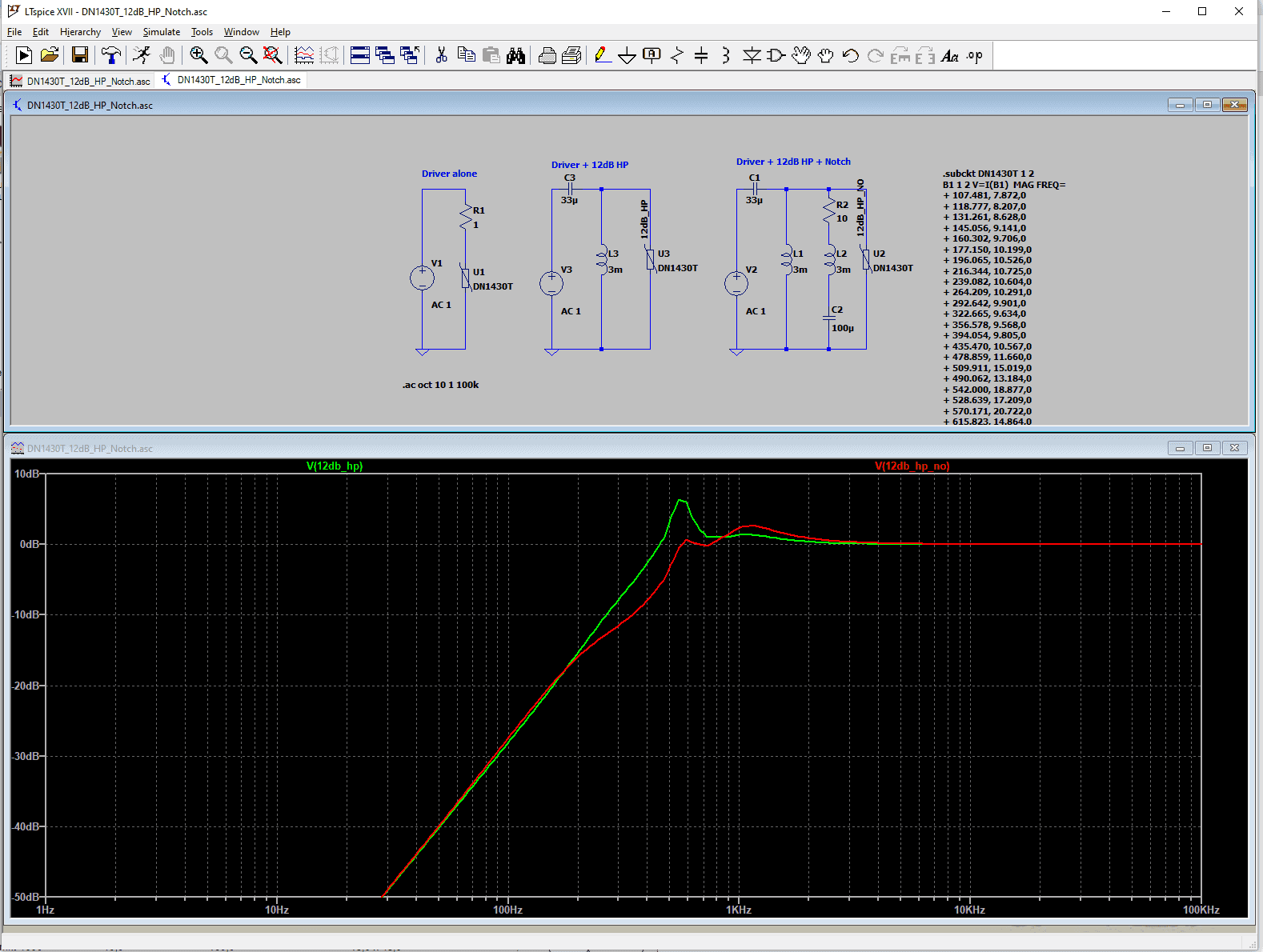Click the red V(12db_hp_no) trace label
The image size is (1263, 952).
click(x=912, y=466)
